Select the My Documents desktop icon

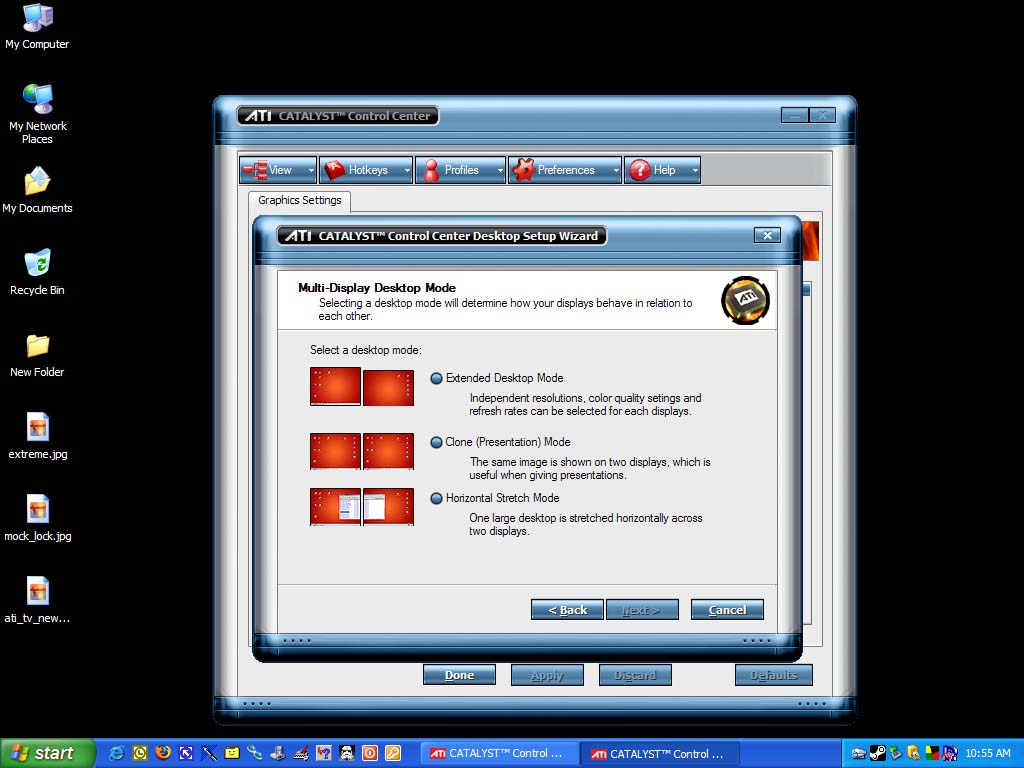[x=37, y=190]
